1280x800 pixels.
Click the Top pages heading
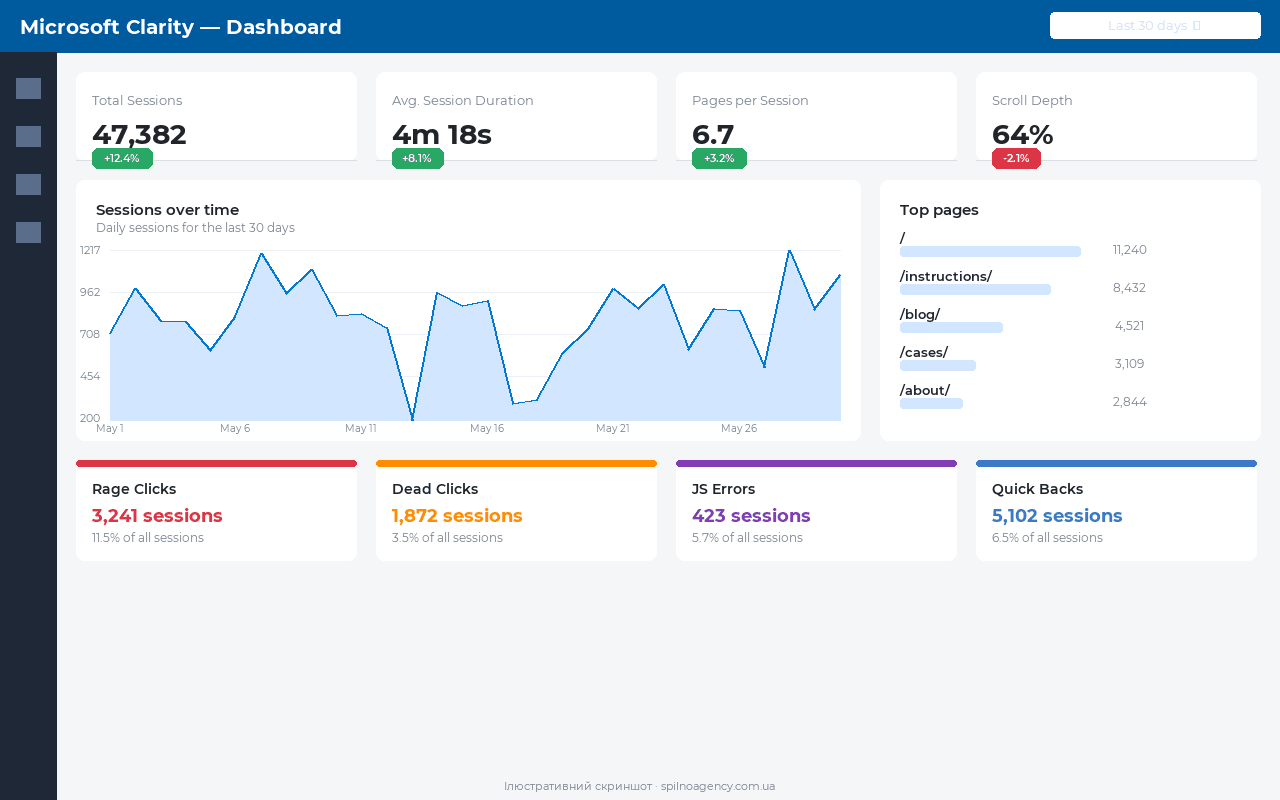[939, 210]
